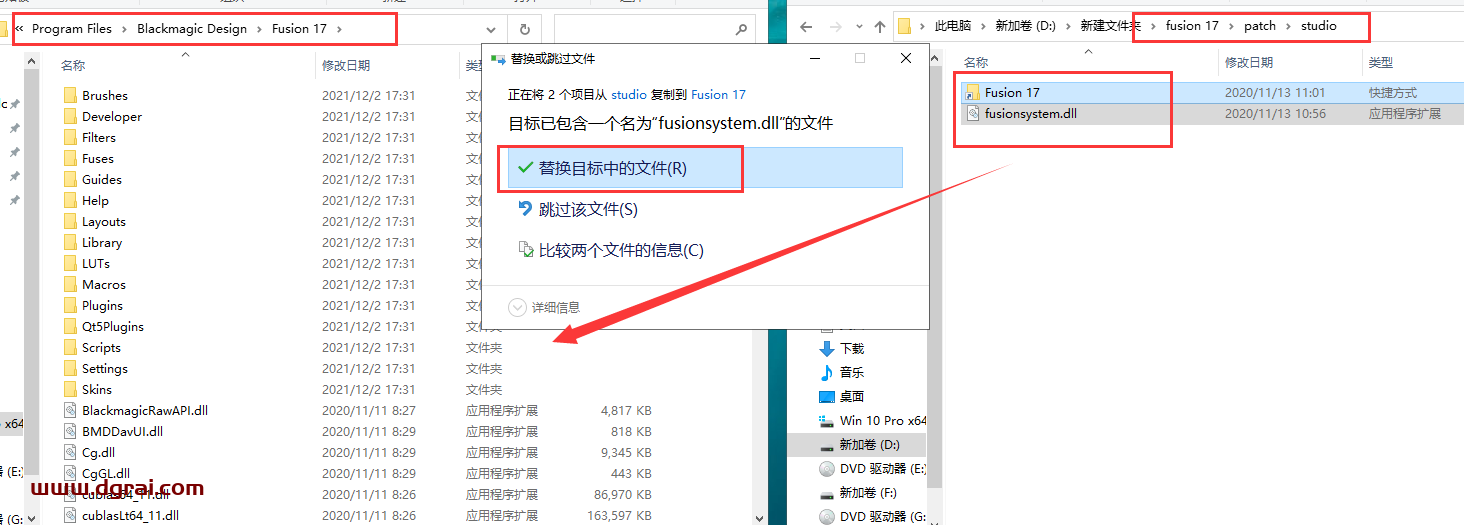Screen dimensions: 1464x525
Task: Expand chevron after Fusion 17 breadcrumb
Action: pos(339,29)
